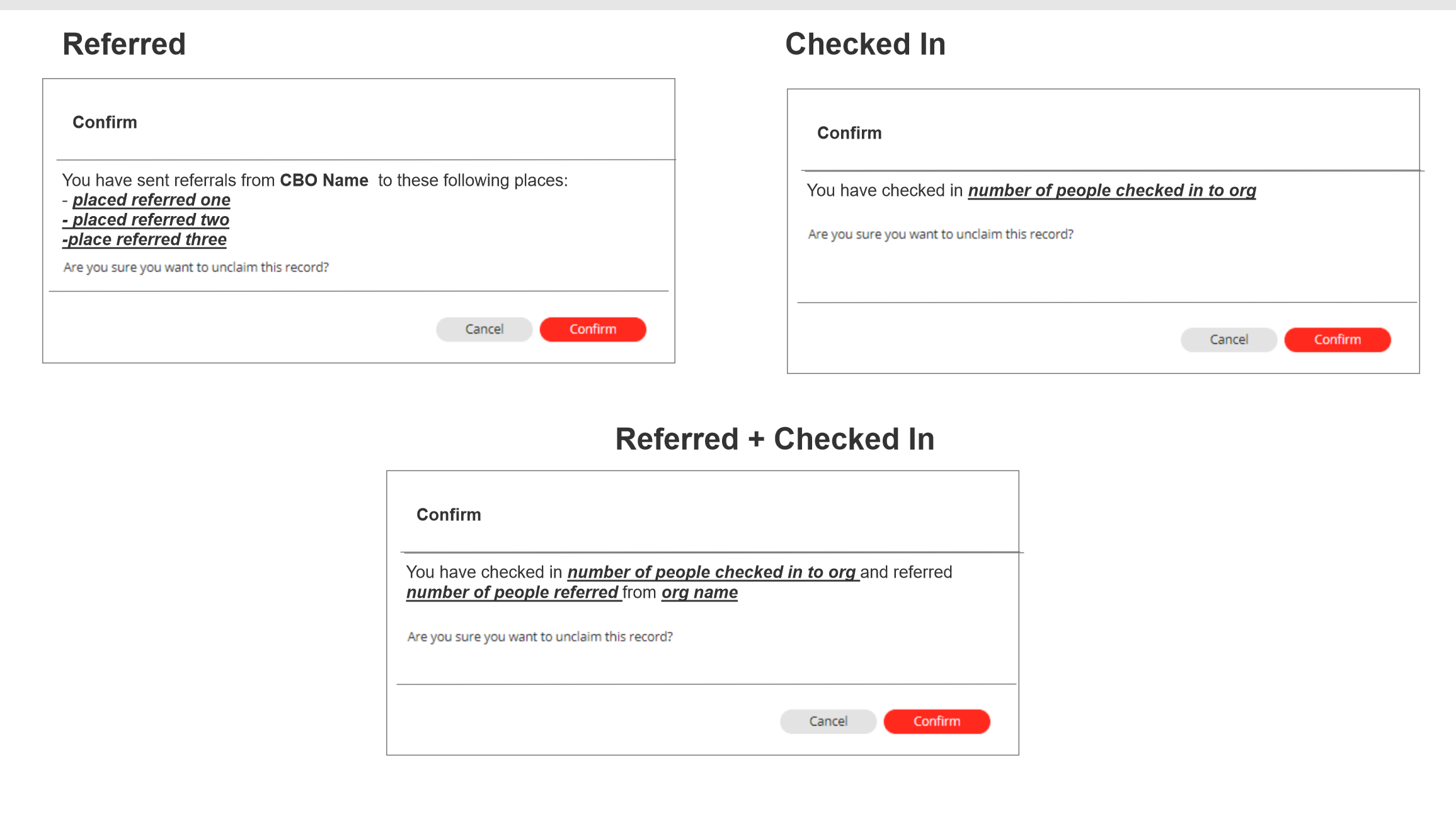Select the 'Referred + Checked In' heading
Screen dimensions: 1456x817
(x=775, y=439)
